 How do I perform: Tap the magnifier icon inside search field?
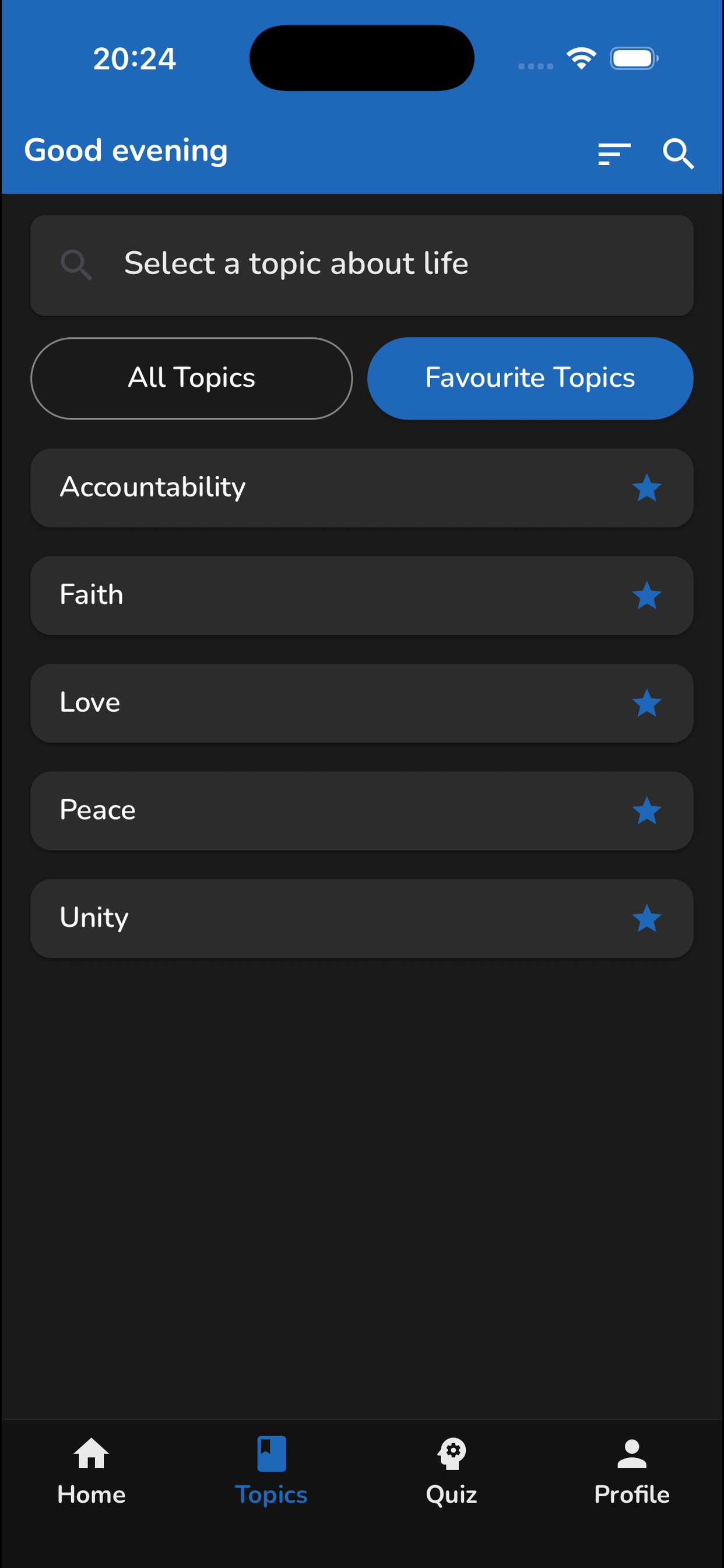(x=77, y=265)
